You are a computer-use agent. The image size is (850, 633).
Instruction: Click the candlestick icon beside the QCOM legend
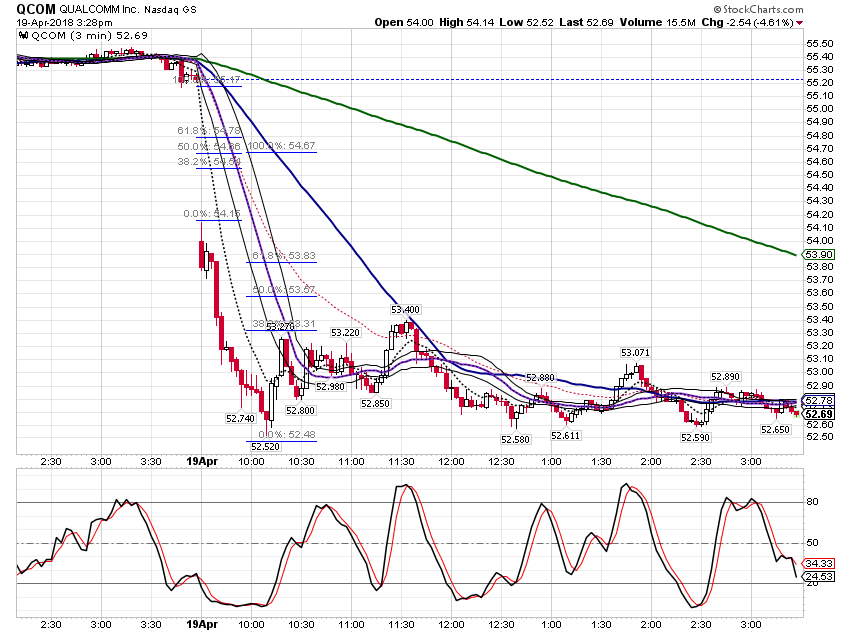23,36
